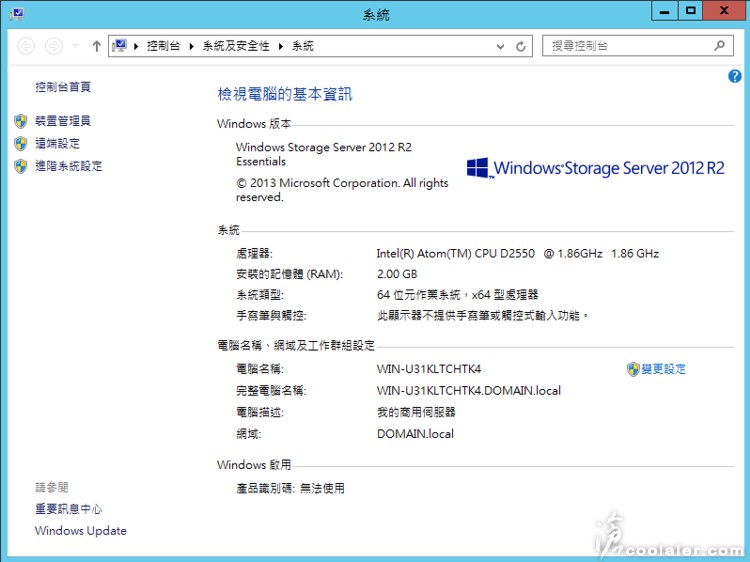Screen dimensions: 750x562
Task: Select the 我的商用伺服器 description text
Action: click(416, 412)
